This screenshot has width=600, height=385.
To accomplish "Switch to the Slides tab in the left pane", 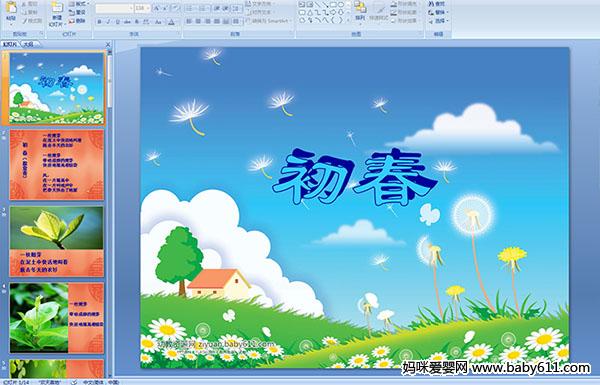I will tap(10, 44).
